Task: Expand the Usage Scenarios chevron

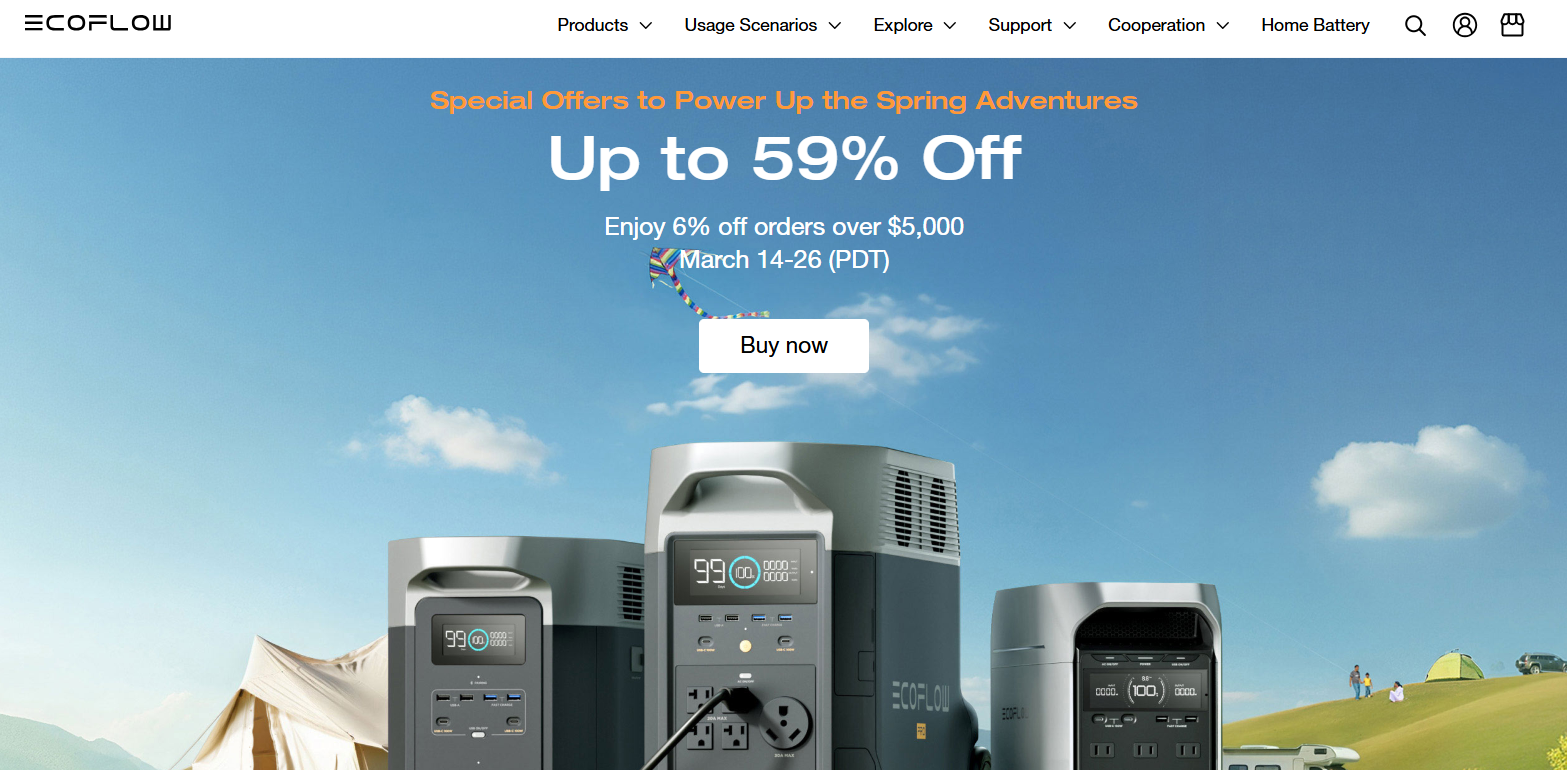Action: (x=834, y=26)
